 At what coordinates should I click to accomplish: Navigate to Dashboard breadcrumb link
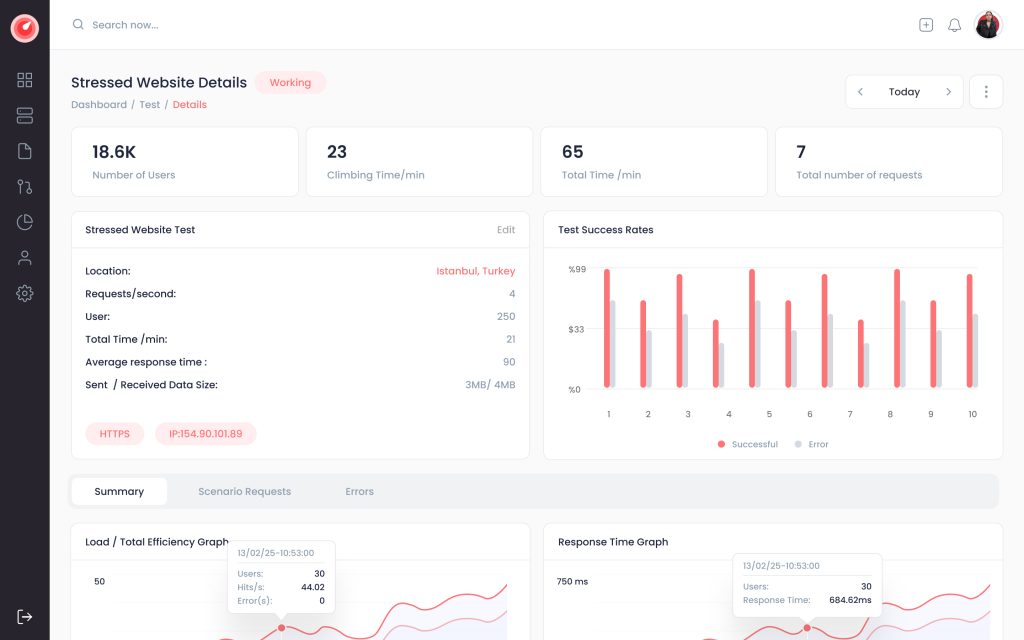click(x=98, y=105)
